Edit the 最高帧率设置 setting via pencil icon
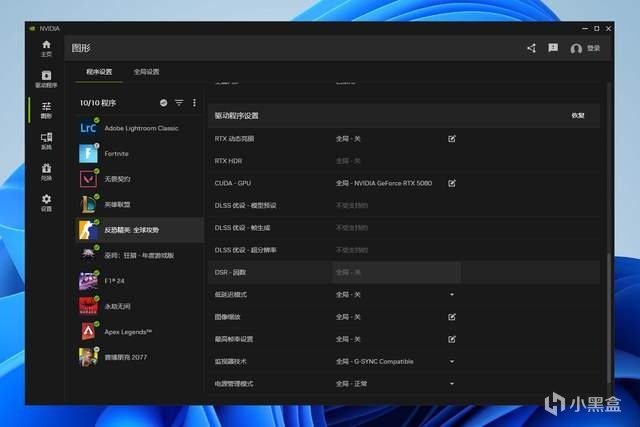Image resolution: width=640 pixels, height=427 pixels. (451, 339)
